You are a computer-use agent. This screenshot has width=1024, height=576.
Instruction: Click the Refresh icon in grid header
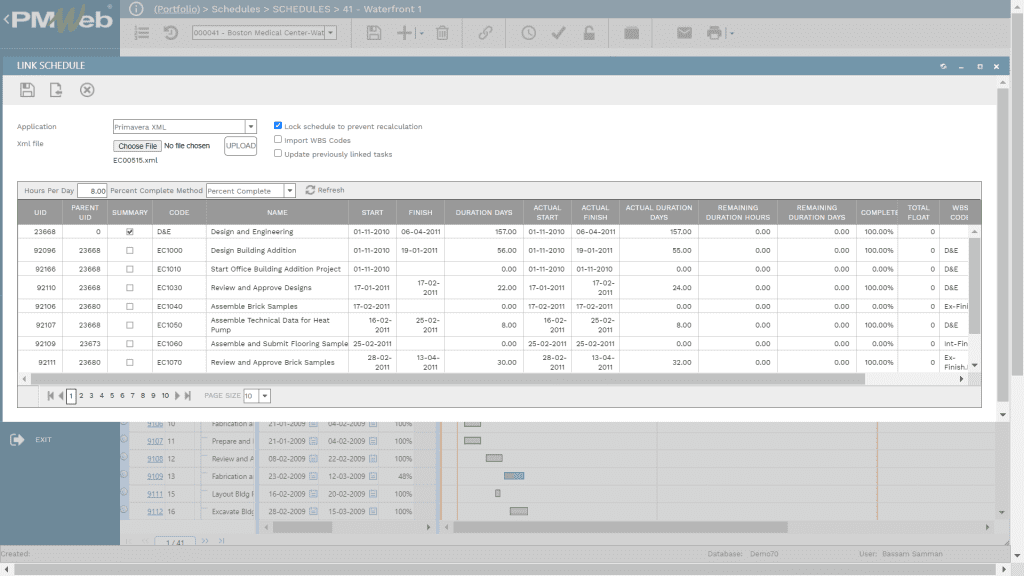tap(310, 190)
